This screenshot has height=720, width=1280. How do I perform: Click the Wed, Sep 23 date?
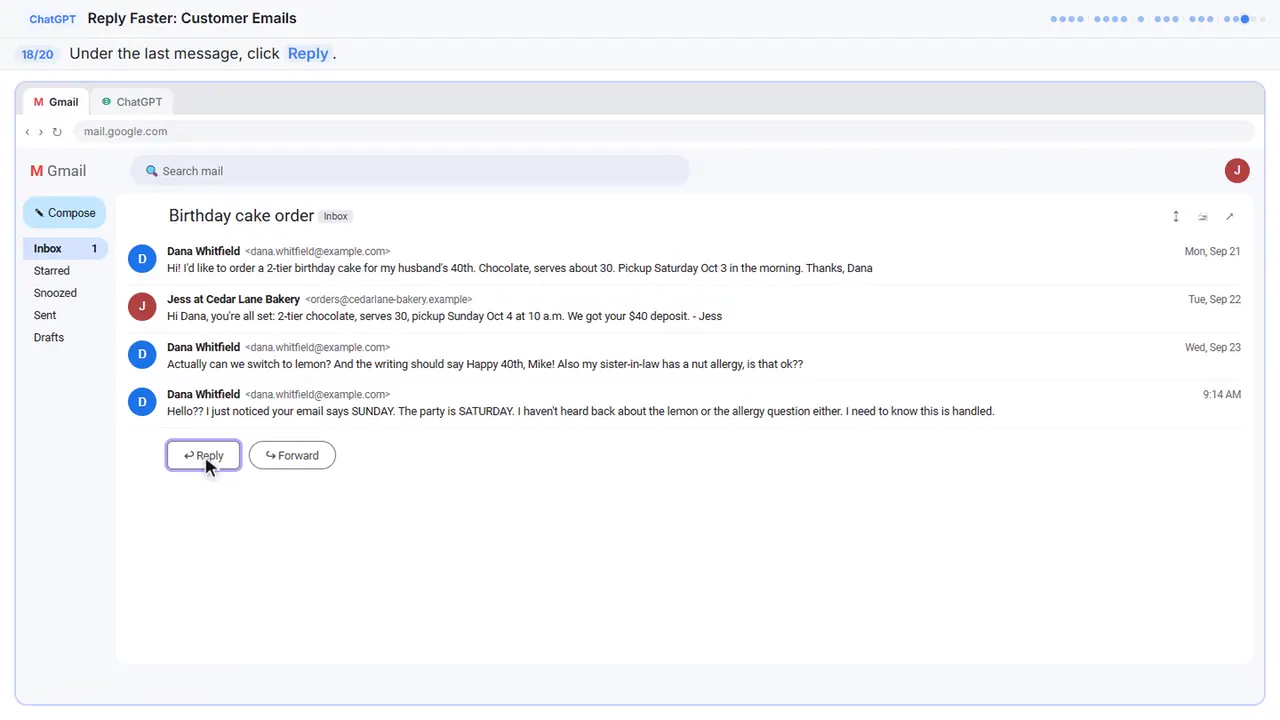[x=1212, y=348]
